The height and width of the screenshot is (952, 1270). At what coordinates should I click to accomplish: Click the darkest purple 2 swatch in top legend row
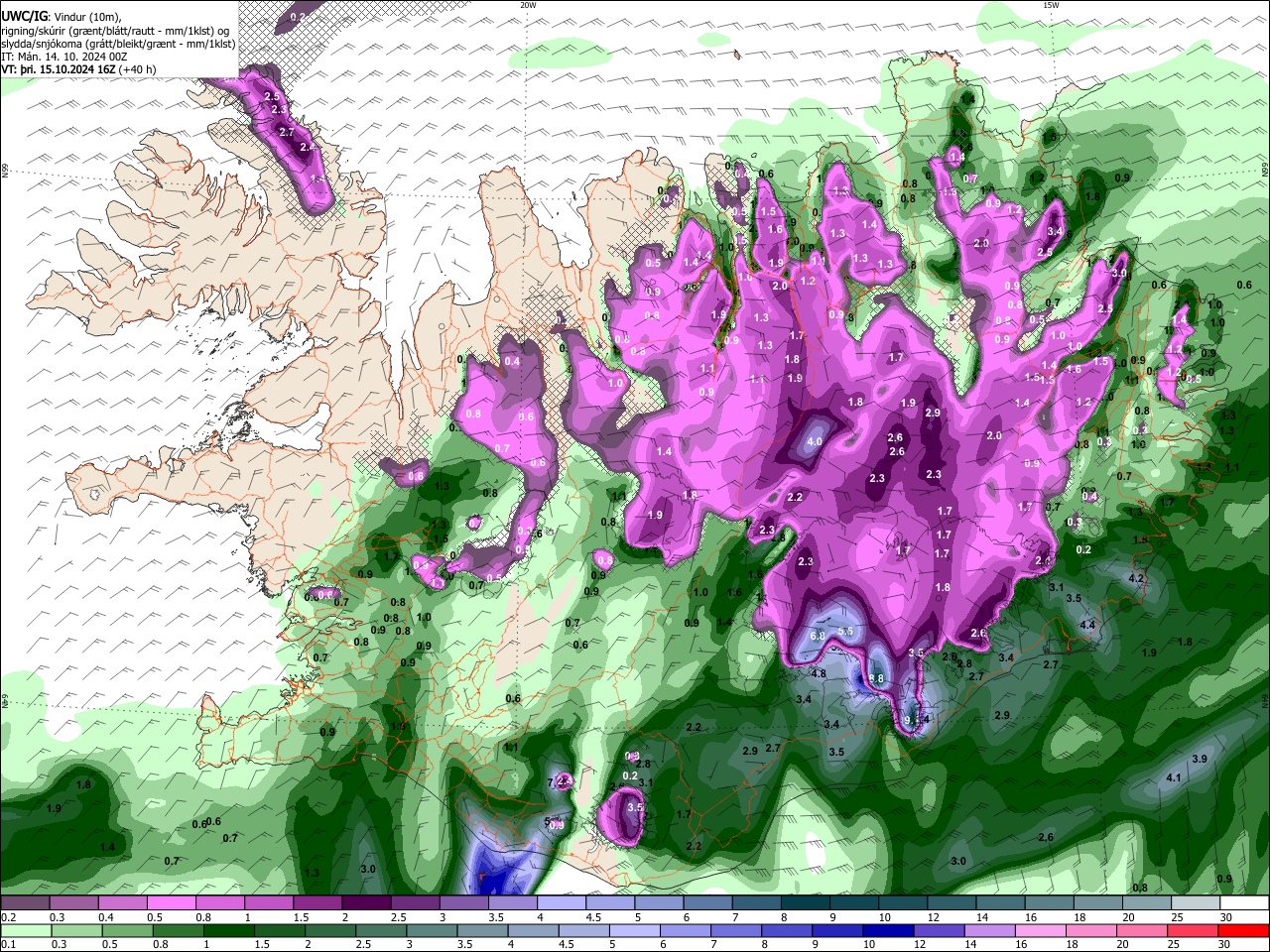point(365,903)
